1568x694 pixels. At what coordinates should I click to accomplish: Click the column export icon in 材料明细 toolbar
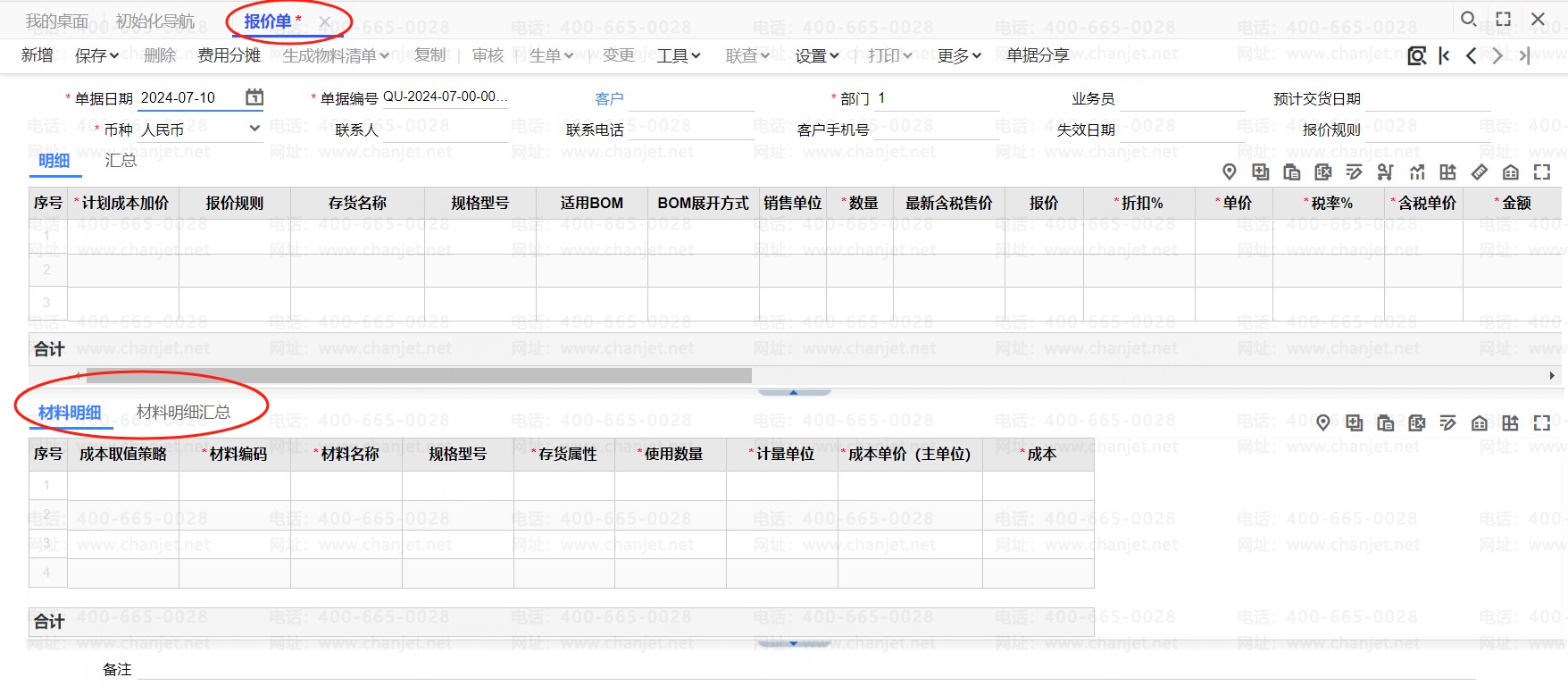(x=1511, y=423)
